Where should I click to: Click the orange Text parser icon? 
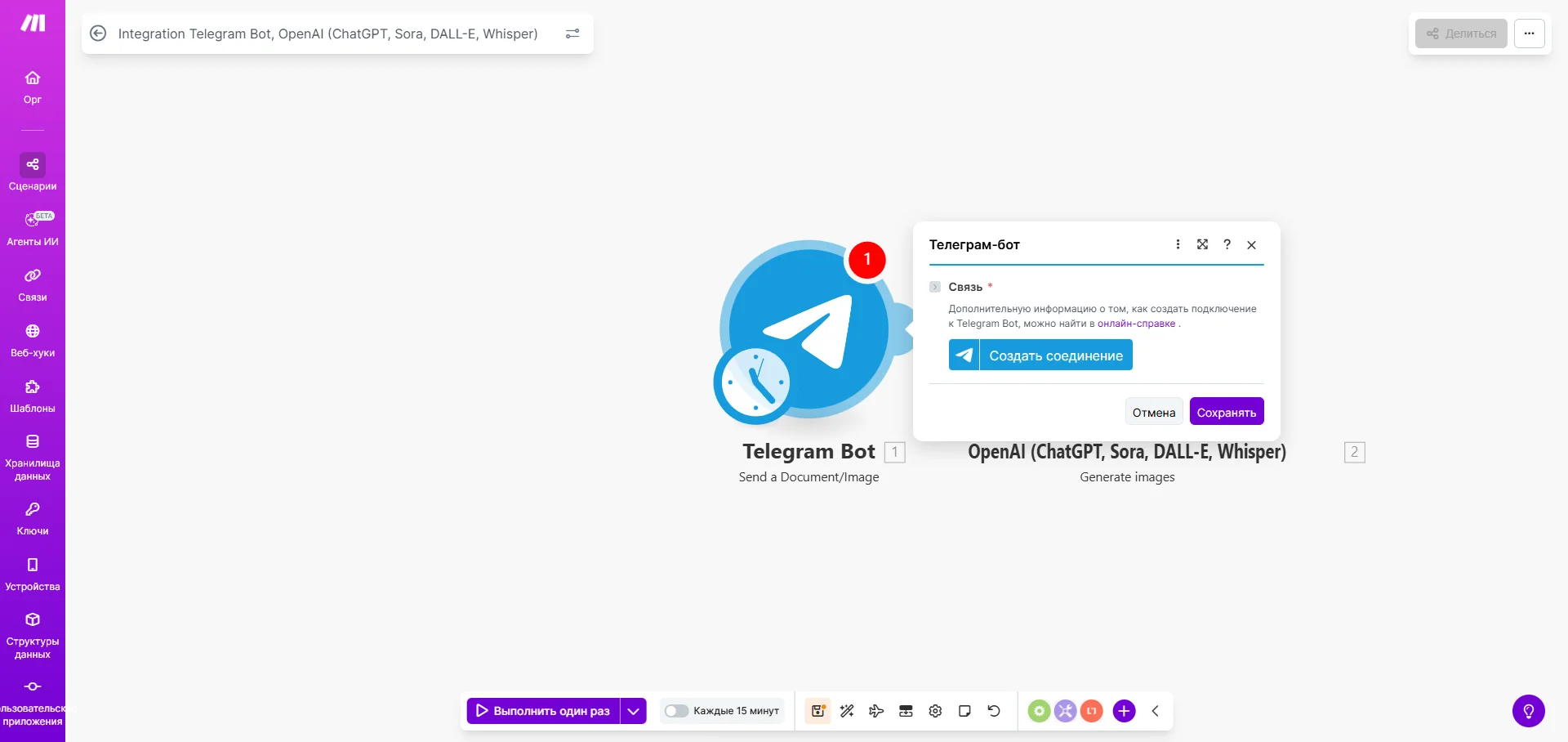1091,711
